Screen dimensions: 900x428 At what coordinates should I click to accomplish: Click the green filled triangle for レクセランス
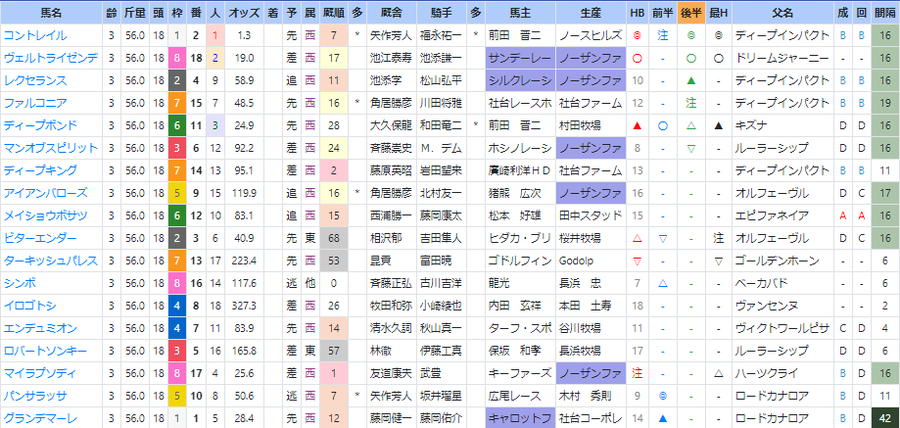pos(691,80)
